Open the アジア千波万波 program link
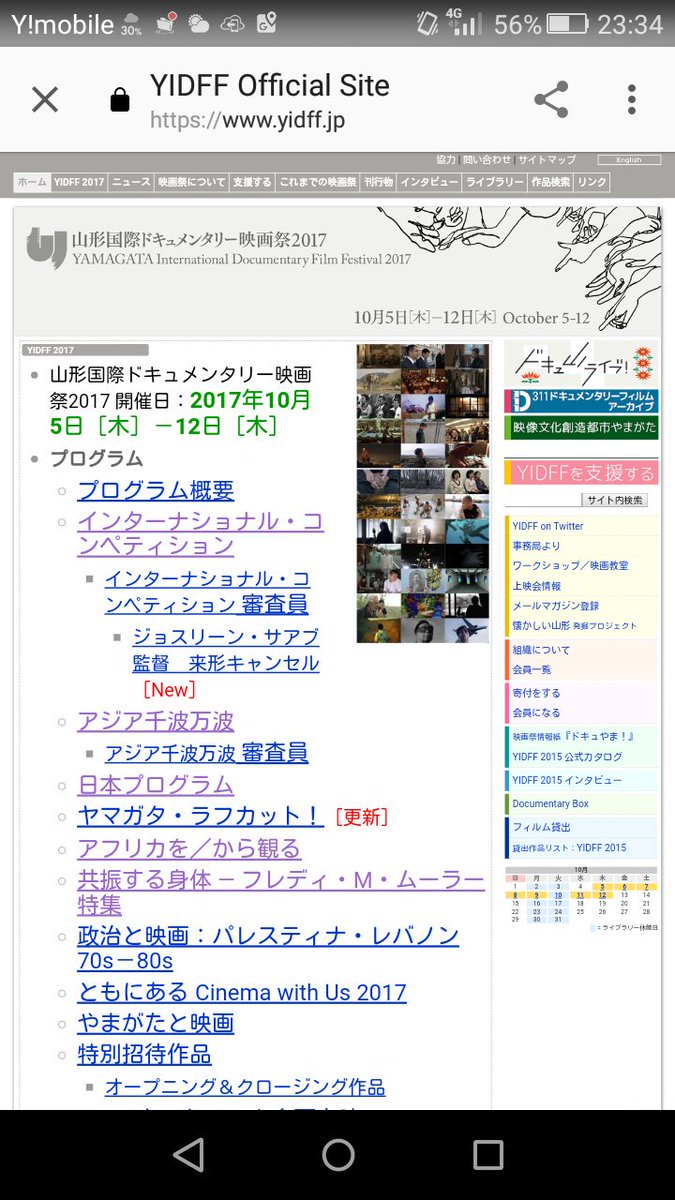Image resolution: width=675 pixels, height=1200 pixels. click(x=156, y=721)
